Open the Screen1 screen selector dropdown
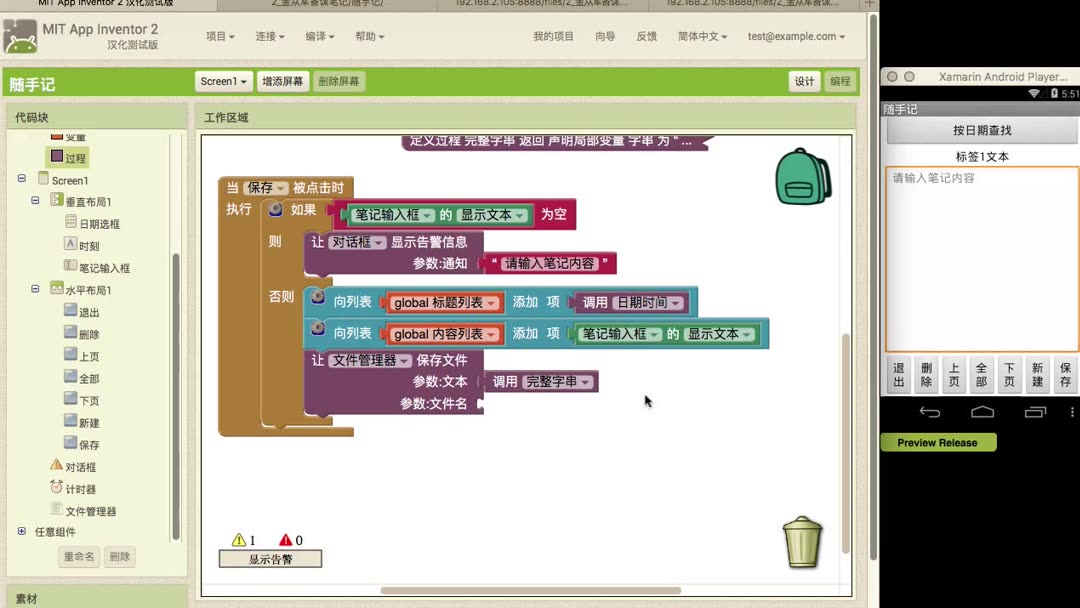Viewport: 1080px width, 608px height. tap(223, 81)
